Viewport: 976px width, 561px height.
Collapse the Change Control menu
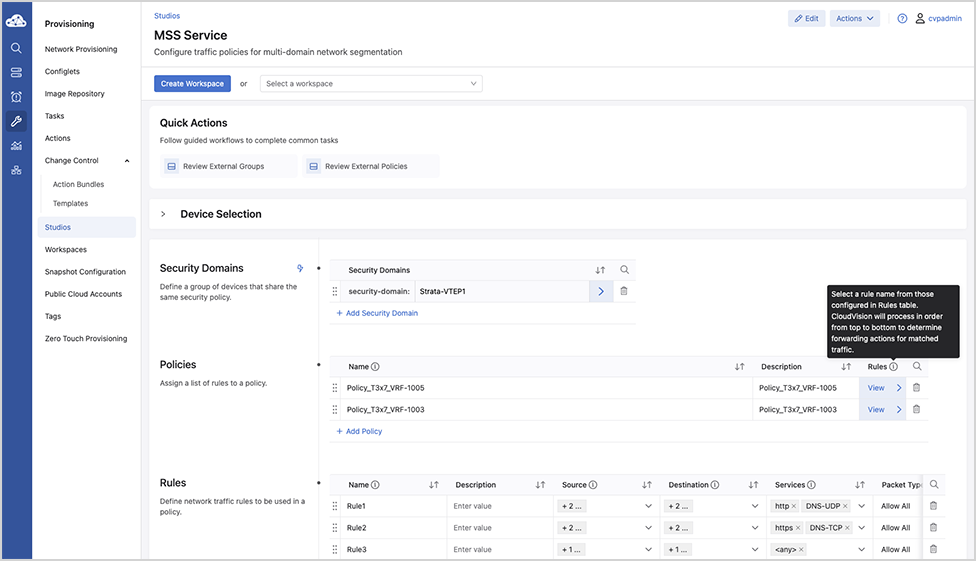tap(127, 161)
